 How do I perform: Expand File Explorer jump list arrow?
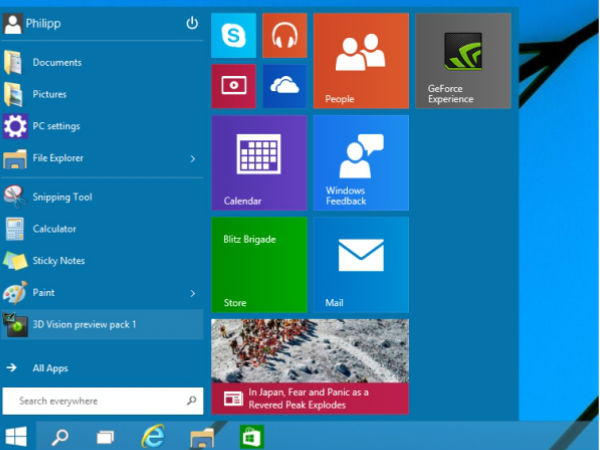tap(192, 158)
